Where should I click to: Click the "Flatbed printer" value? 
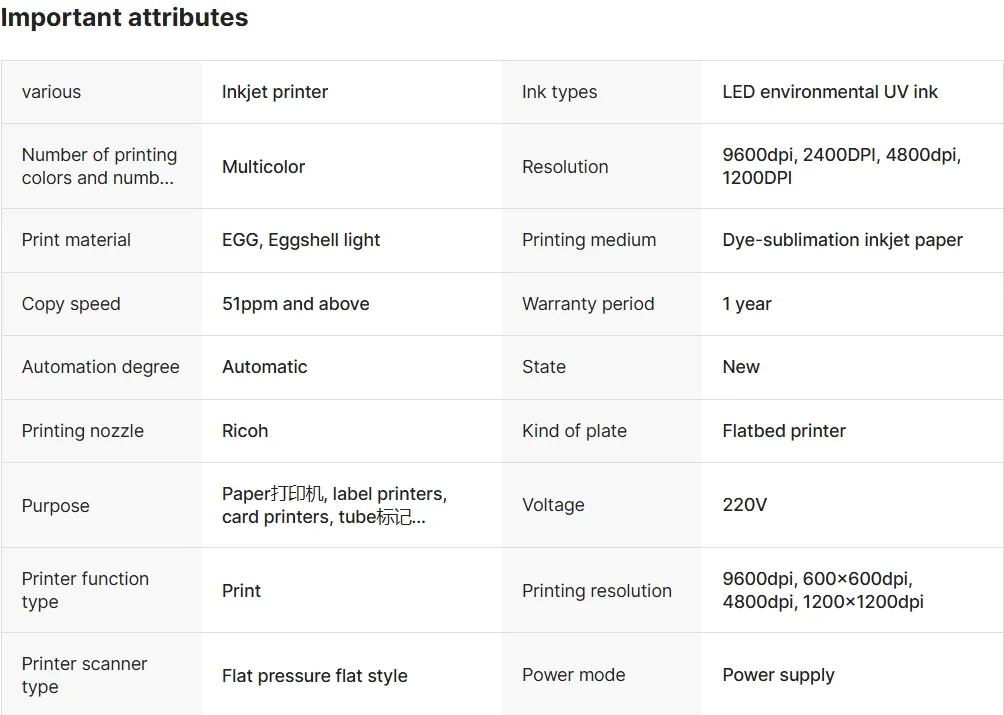(784, 431)
